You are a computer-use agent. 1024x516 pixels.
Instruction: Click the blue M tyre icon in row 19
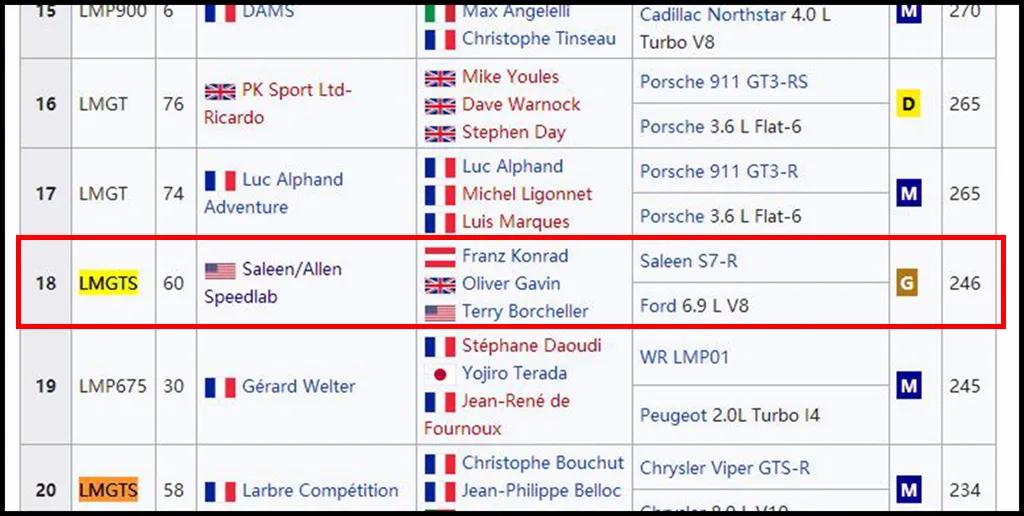tap(908, 386)
